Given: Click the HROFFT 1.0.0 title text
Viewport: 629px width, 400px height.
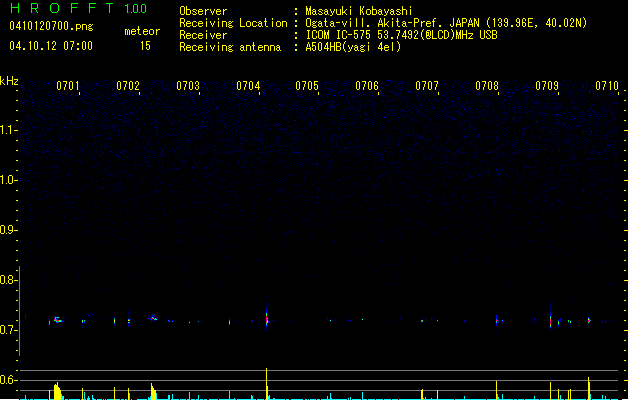Looking at the screenshot, I should pos(79,8).
